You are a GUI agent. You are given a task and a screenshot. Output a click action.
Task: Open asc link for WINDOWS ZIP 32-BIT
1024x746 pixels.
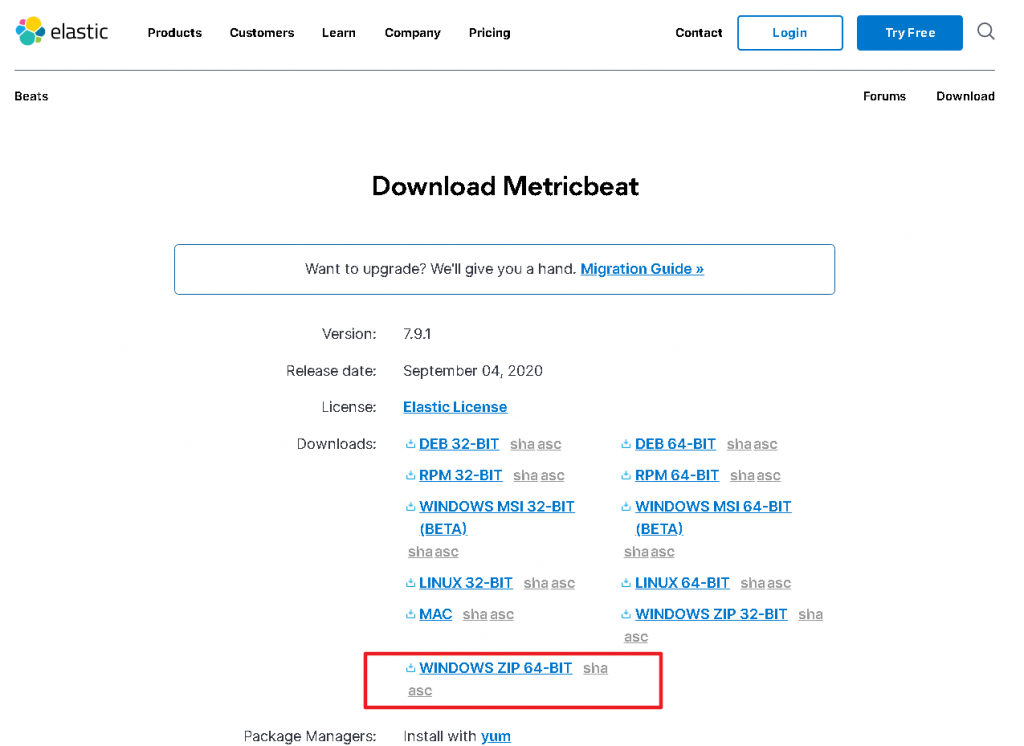point(636,637)
